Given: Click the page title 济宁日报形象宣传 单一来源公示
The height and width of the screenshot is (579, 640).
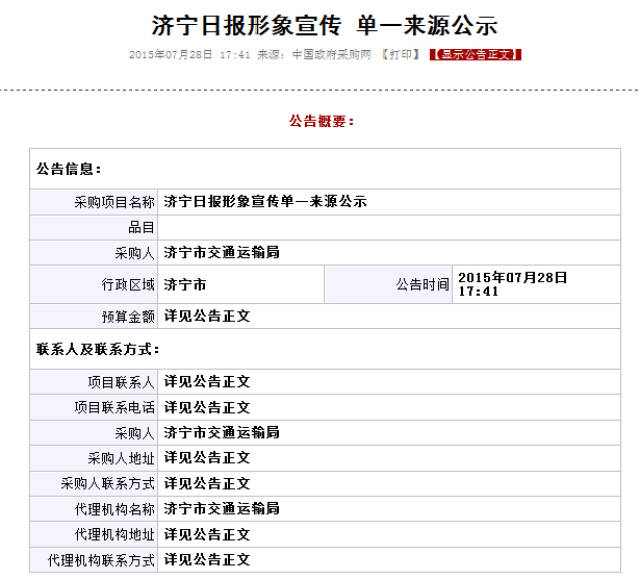Looking at the screenshot, I should click(324, 25).
